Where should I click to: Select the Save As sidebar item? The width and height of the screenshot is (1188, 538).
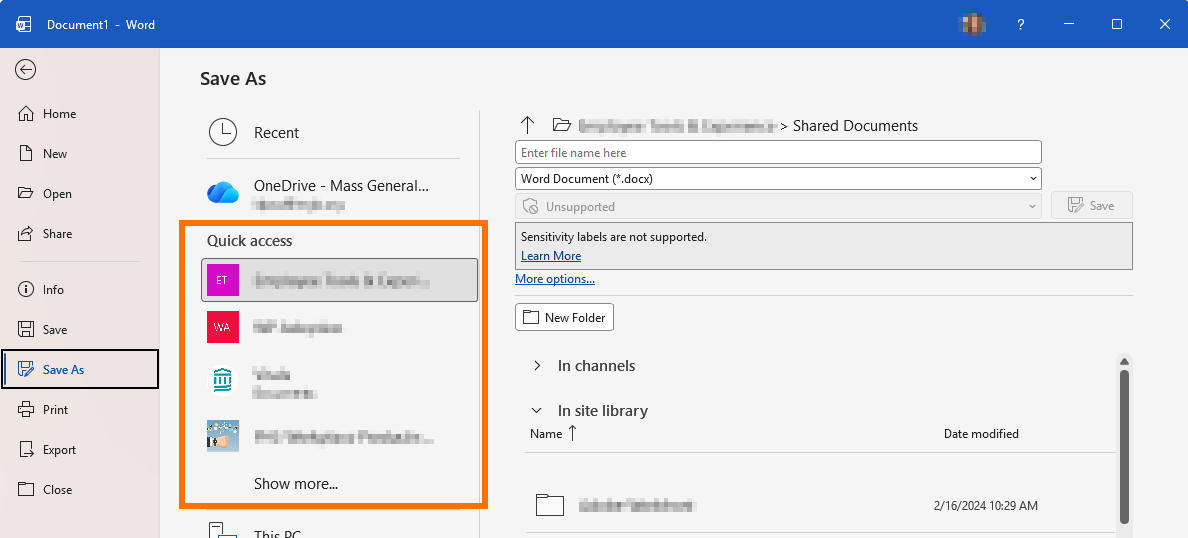pos(80,370)
